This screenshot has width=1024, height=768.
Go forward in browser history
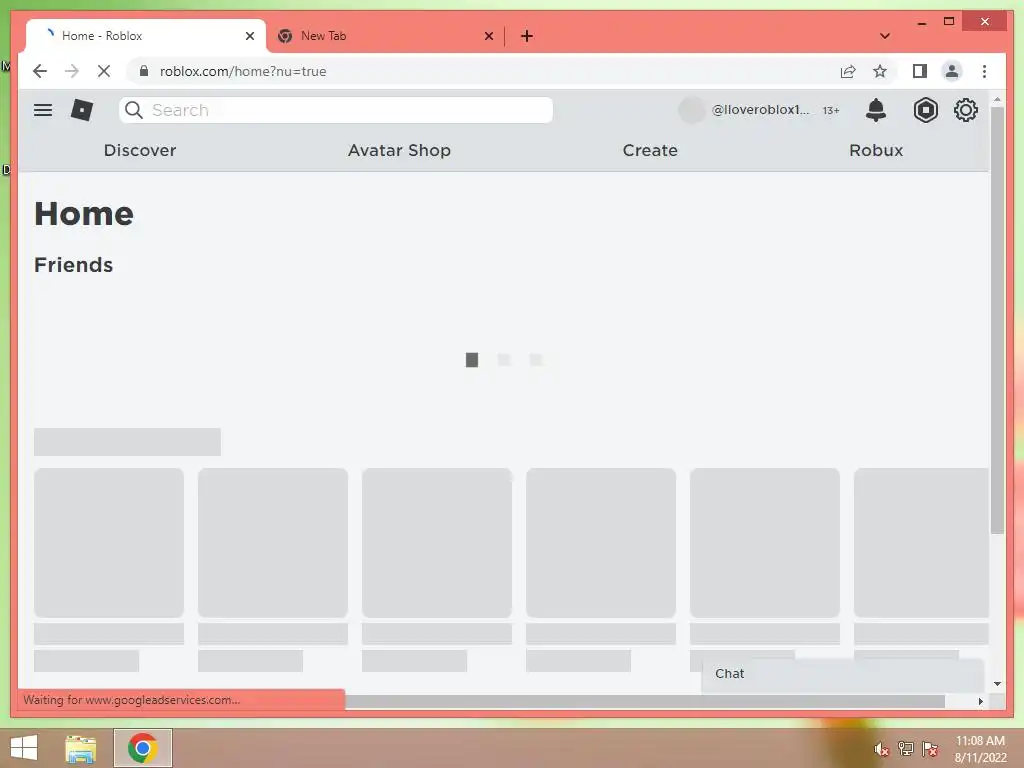coord(72,71)
